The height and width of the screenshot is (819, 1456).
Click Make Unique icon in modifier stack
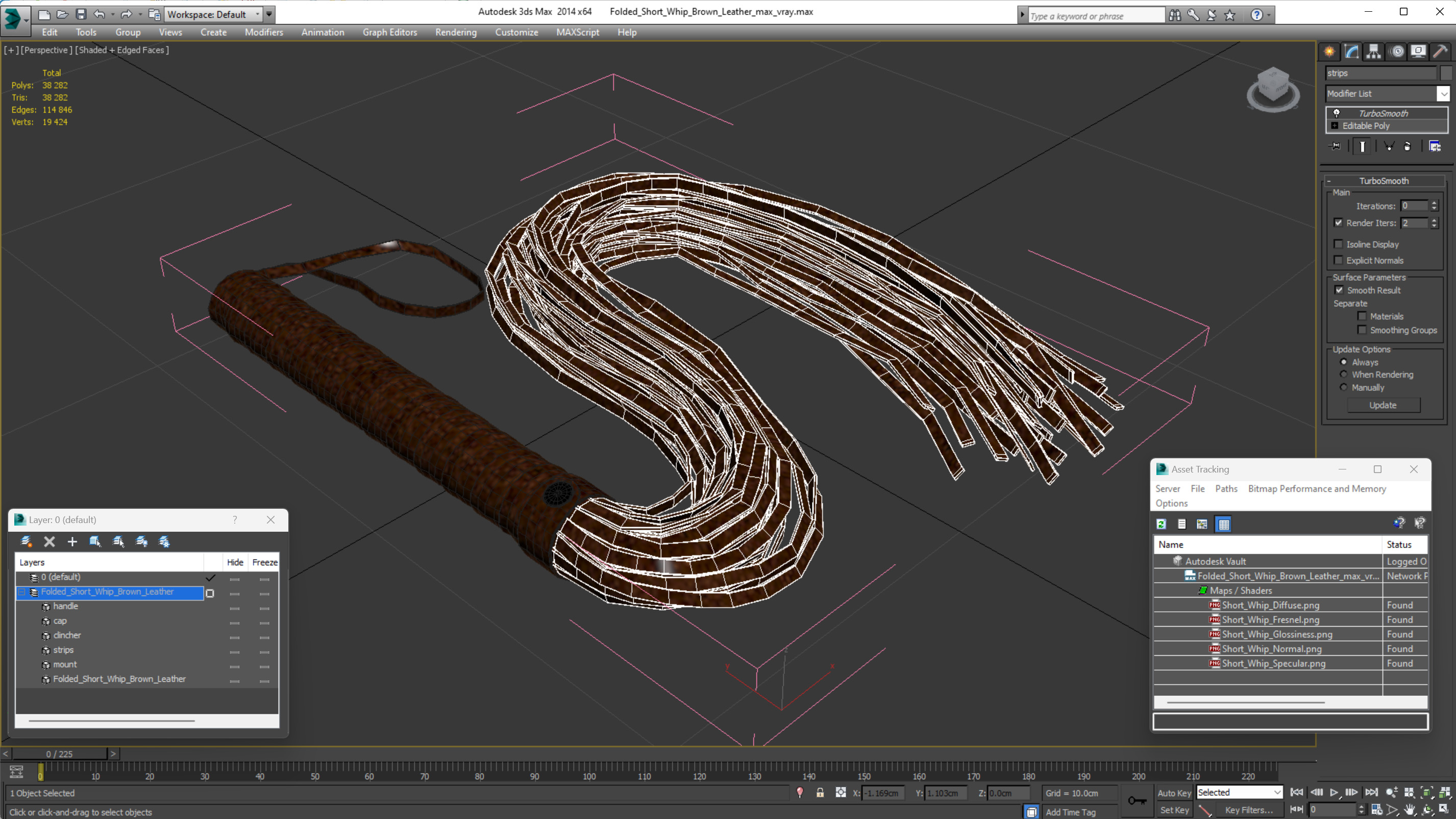(1388, 146)
